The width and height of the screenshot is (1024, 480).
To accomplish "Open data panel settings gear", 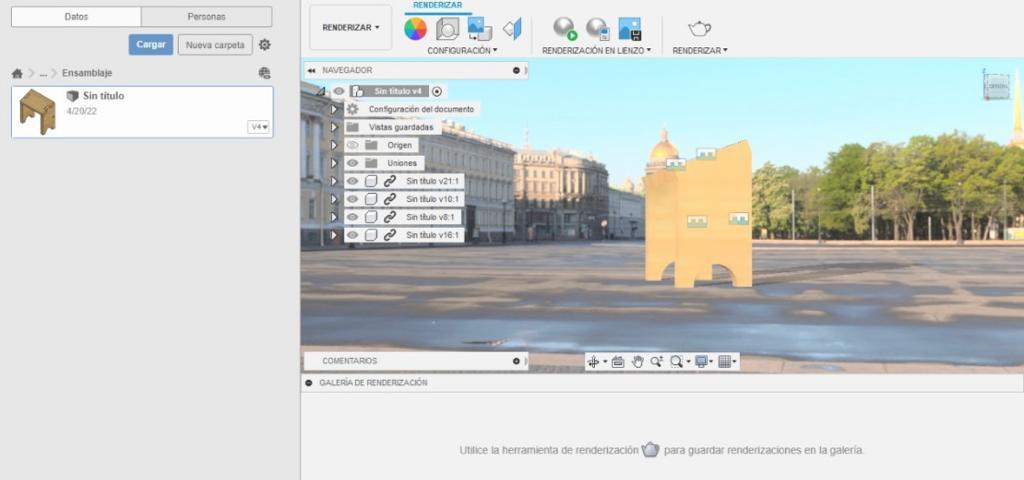I will pos(264,44).
